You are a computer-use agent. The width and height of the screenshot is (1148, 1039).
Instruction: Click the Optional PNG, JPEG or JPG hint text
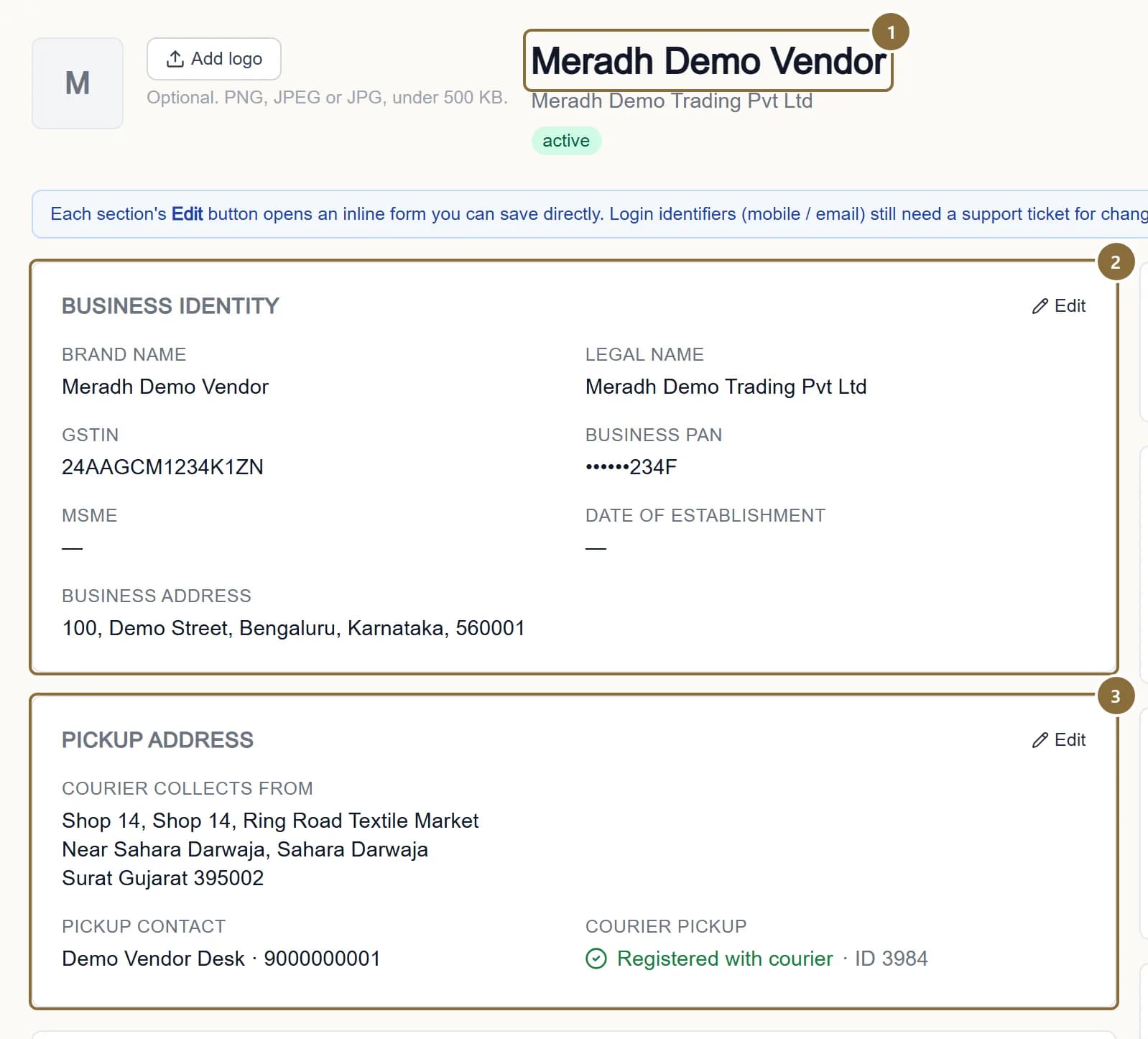click(x=327, y=98)
